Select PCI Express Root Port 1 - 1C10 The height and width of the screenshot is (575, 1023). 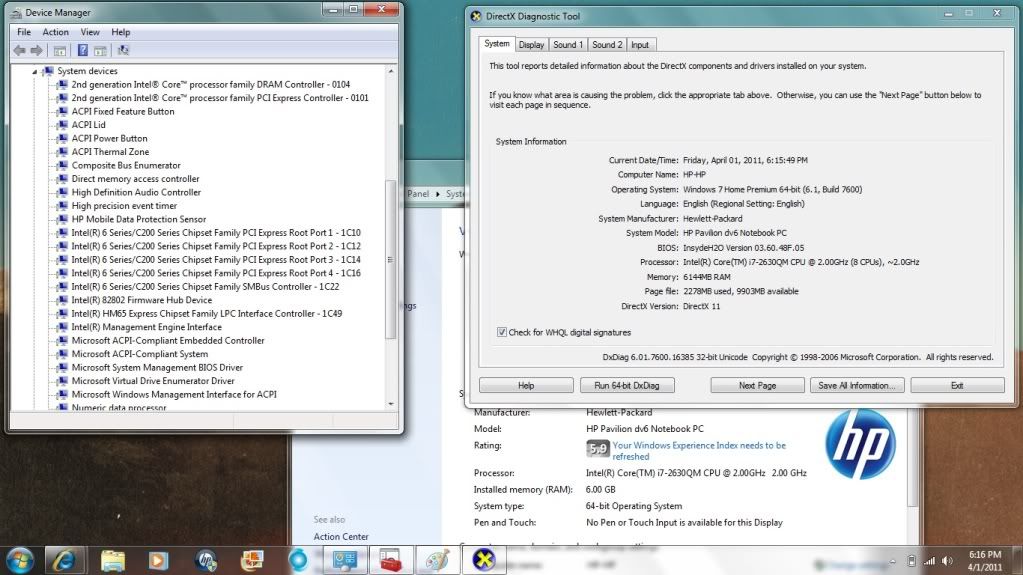[216, 233]
